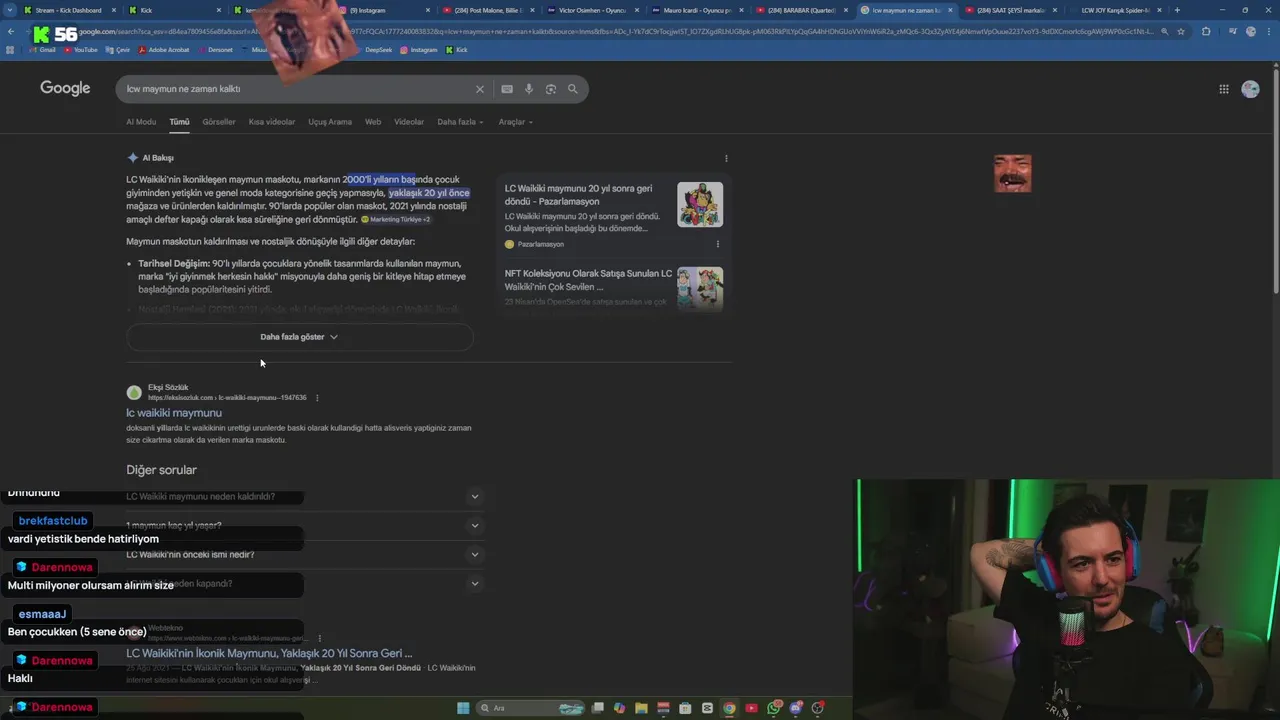The image size is (1280, 720).
Task: Switch to Stream - Kick Dashboard browser tab
Action: tap(68, 10)
